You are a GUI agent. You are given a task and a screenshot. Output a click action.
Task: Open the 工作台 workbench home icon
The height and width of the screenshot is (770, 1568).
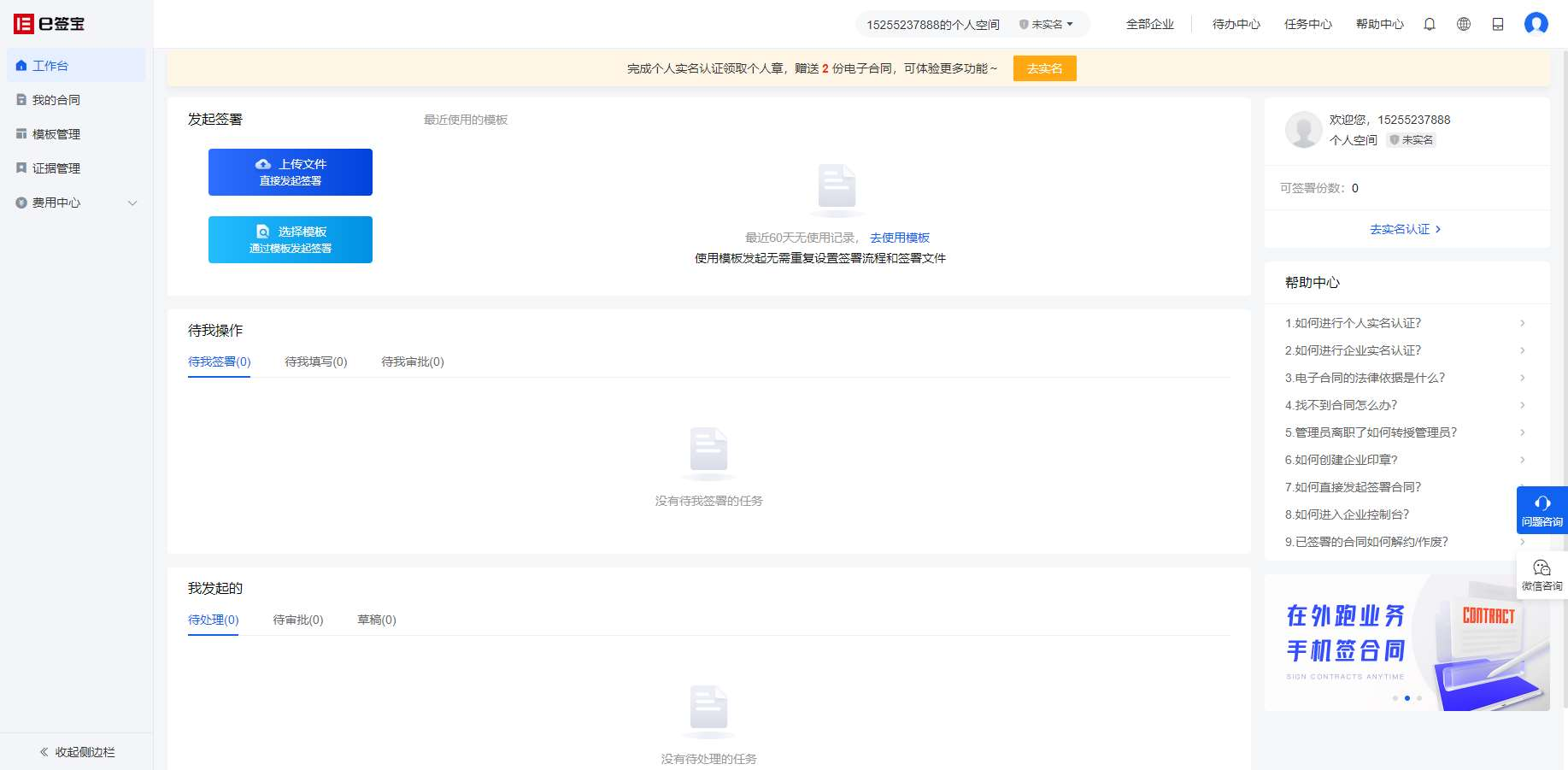(x=21, y=66)
